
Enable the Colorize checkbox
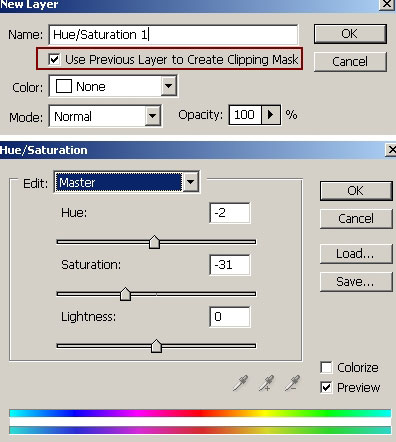[x=326, y=367]
